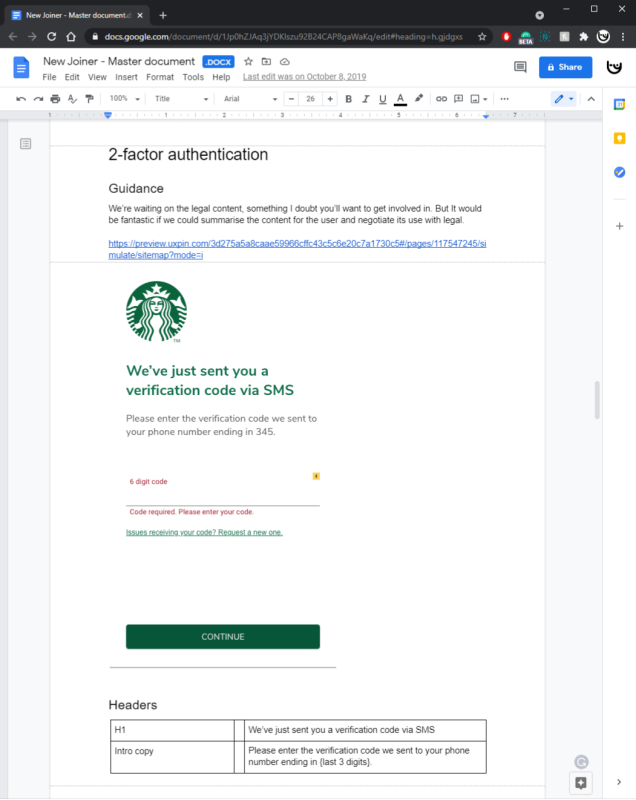Open the zoom level dropdown
This screenshot has width=636, height=800.
click(x=124, y=99)
